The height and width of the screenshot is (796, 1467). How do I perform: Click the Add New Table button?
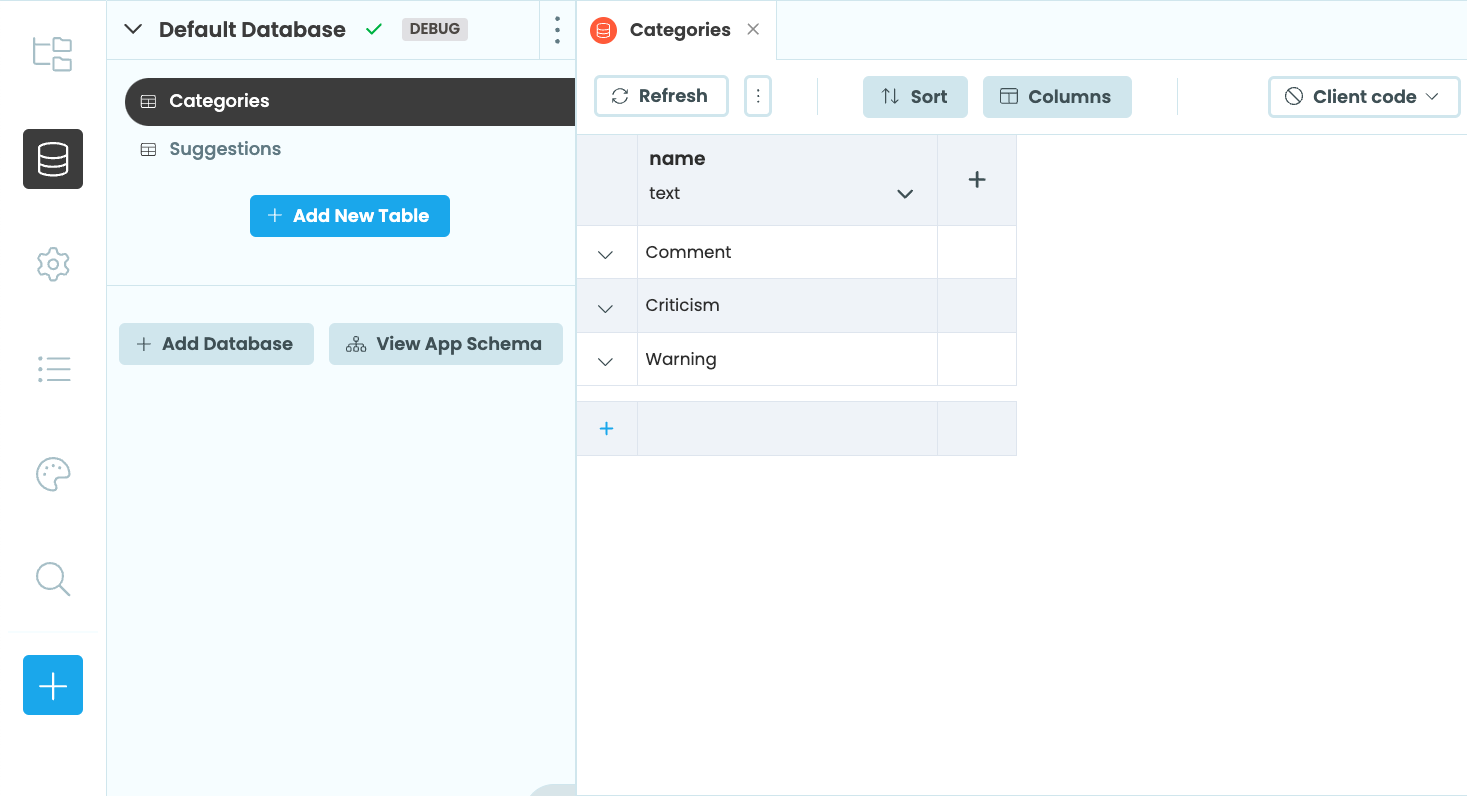click(x=350, y=216)
